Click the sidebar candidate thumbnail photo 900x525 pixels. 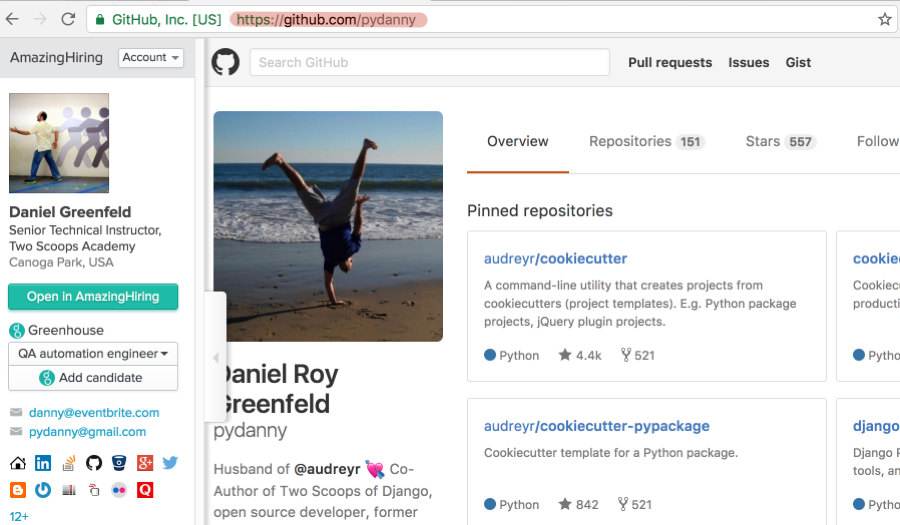[x=59, y=143]
